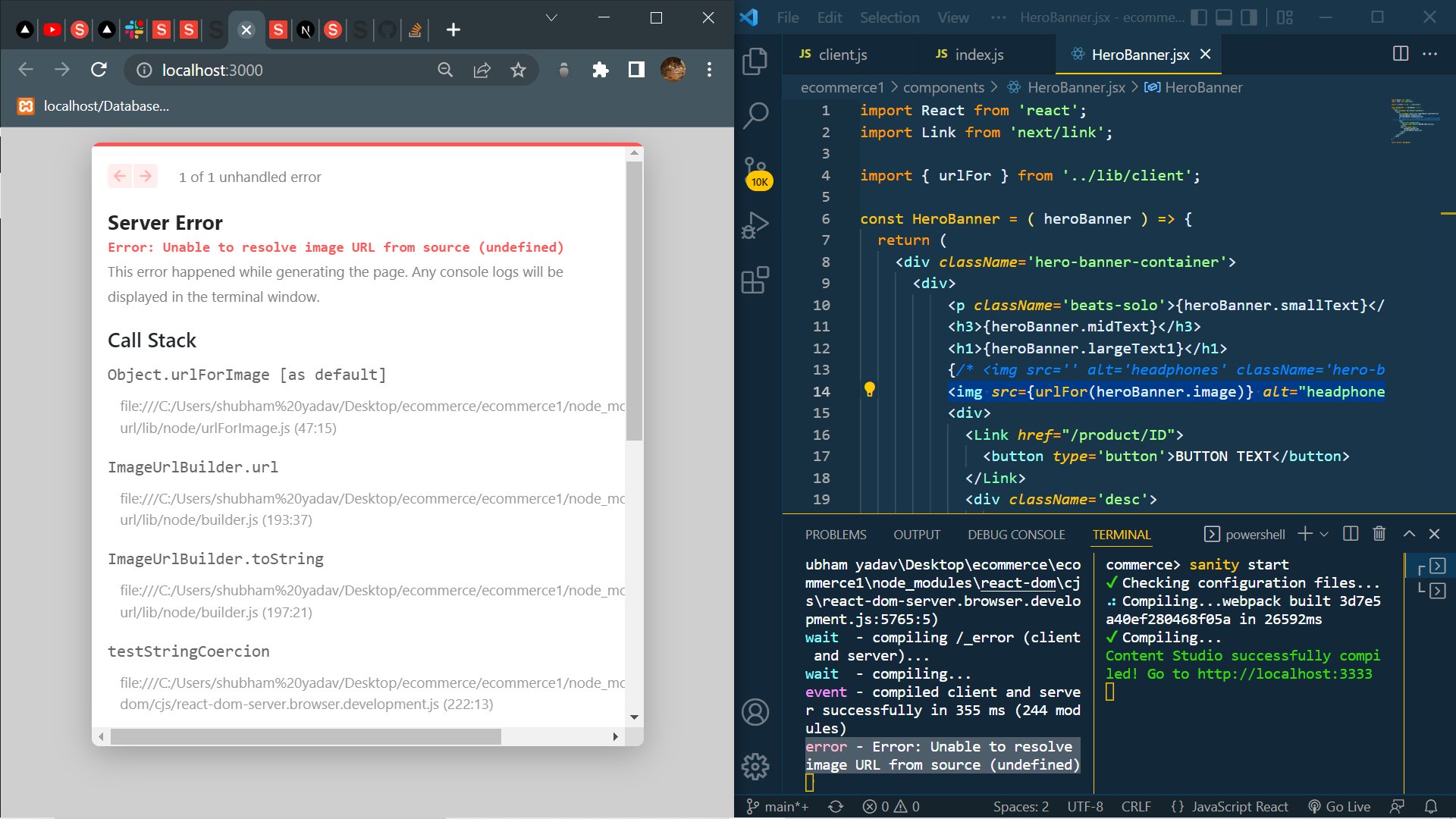1456x819 pixels.
Task: Open the terminal launch profile dropdown
Action: [x=1323, y=533]
